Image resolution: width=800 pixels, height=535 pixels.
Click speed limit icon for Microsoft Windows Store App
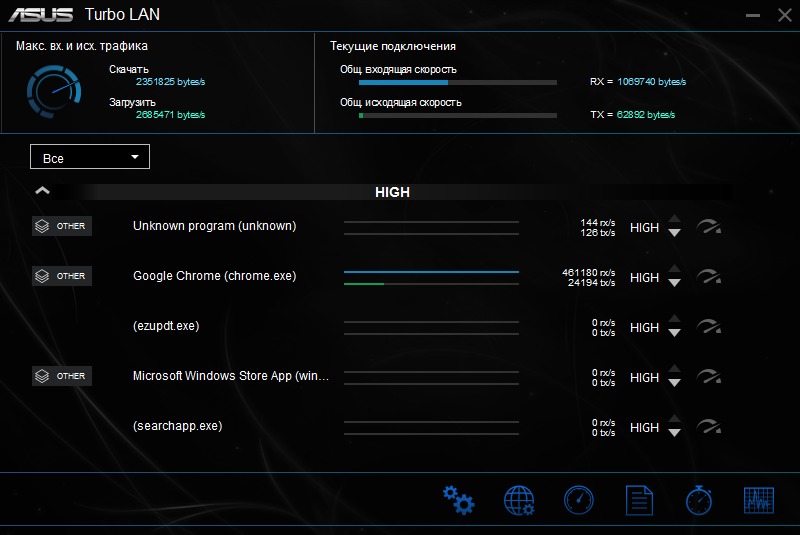[709, 376]
